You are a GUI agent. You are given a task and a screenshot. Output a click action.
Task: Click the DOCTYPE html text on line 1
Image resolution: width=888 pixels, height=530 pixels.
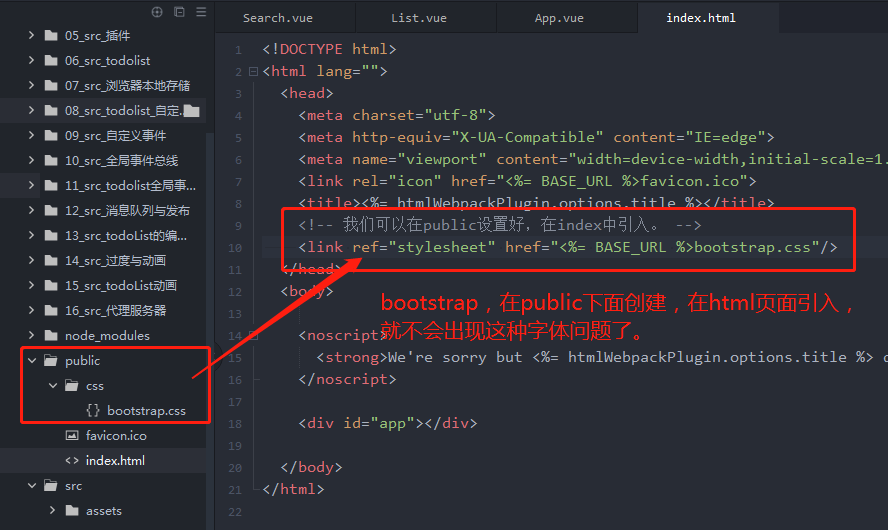point(329,49)
